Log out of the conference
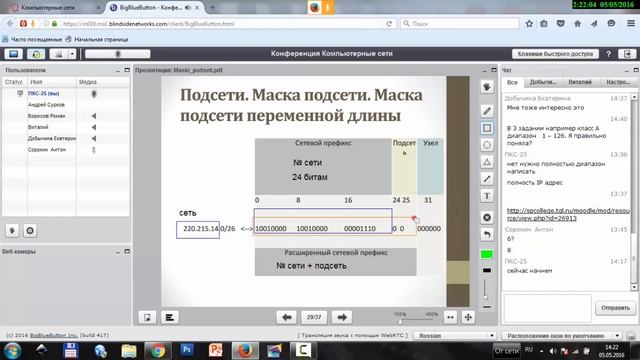Screen dimensions: 640x360 627,54
